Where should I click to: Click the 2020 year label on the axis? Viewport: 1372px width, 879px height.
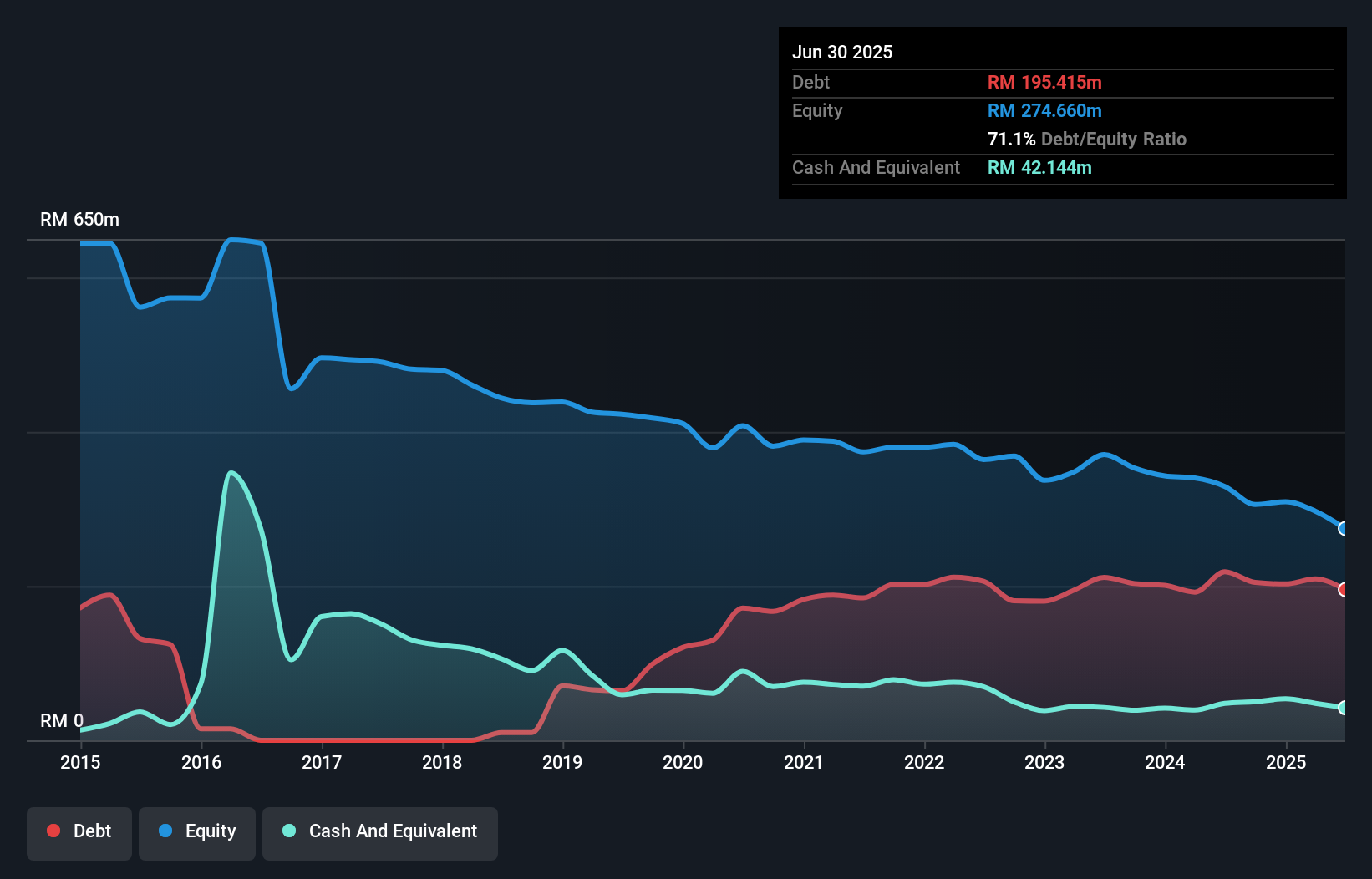coord(682,762)
